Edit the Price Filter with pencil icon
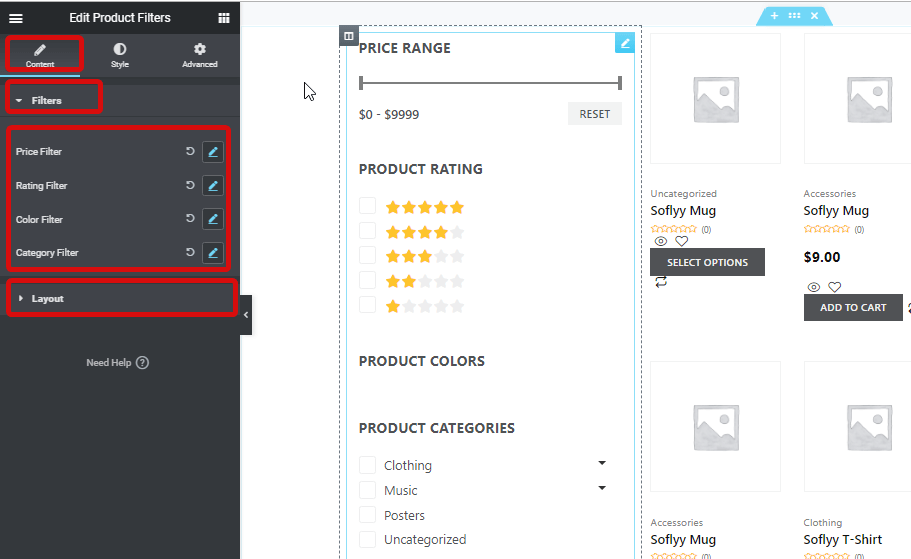This screenshot has height=559, width=911. click(213, 152)
